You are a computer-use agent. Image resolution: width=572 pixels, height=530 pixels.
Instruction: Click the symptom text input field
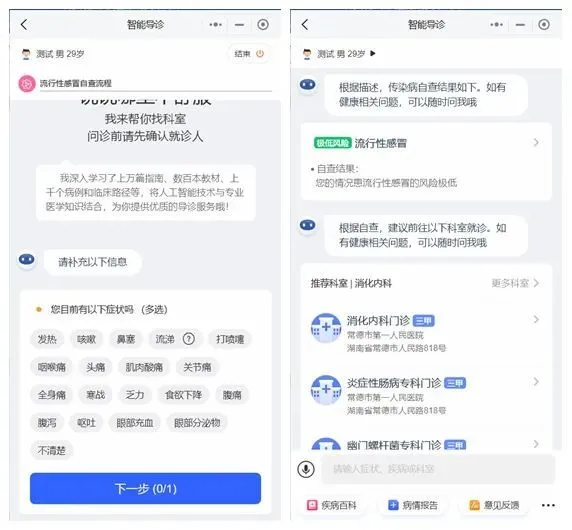coord(437,469)
